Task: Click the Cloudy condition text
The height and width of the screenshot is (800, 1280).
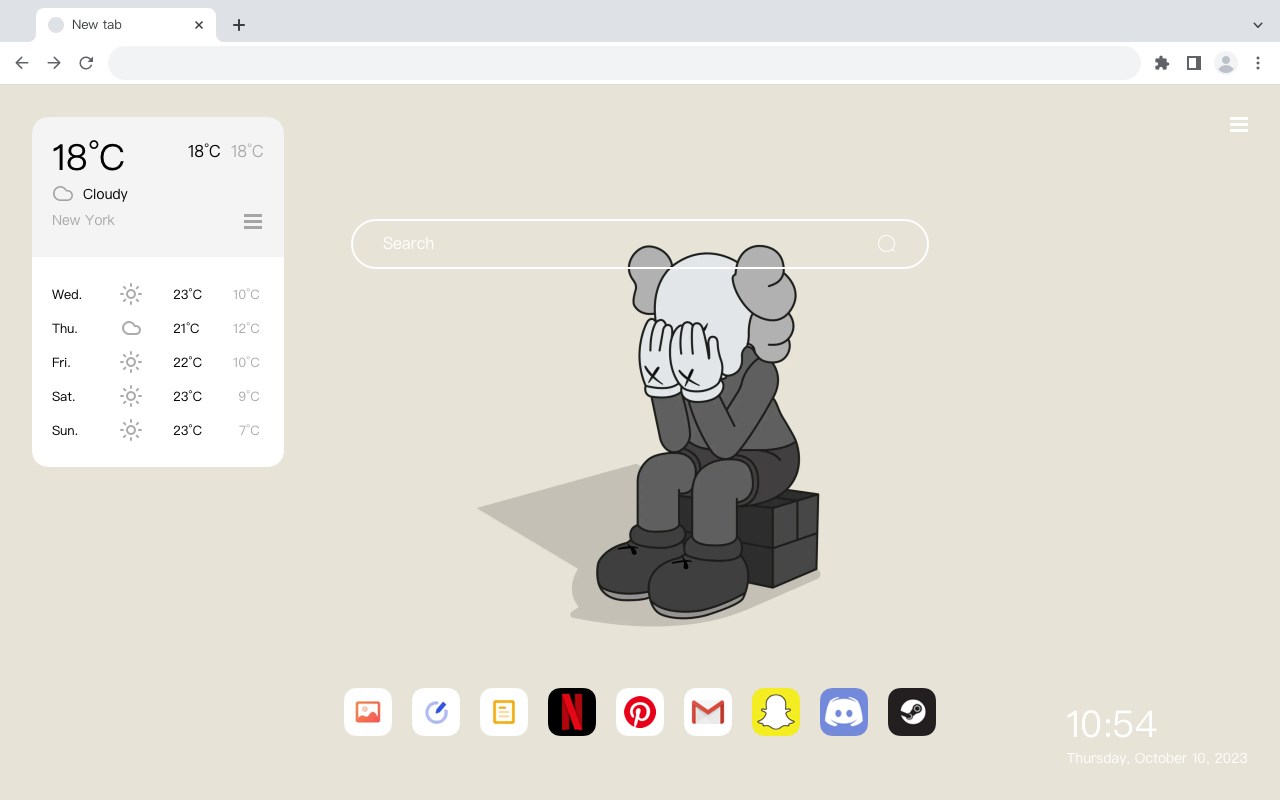Action: click(105, 194)
